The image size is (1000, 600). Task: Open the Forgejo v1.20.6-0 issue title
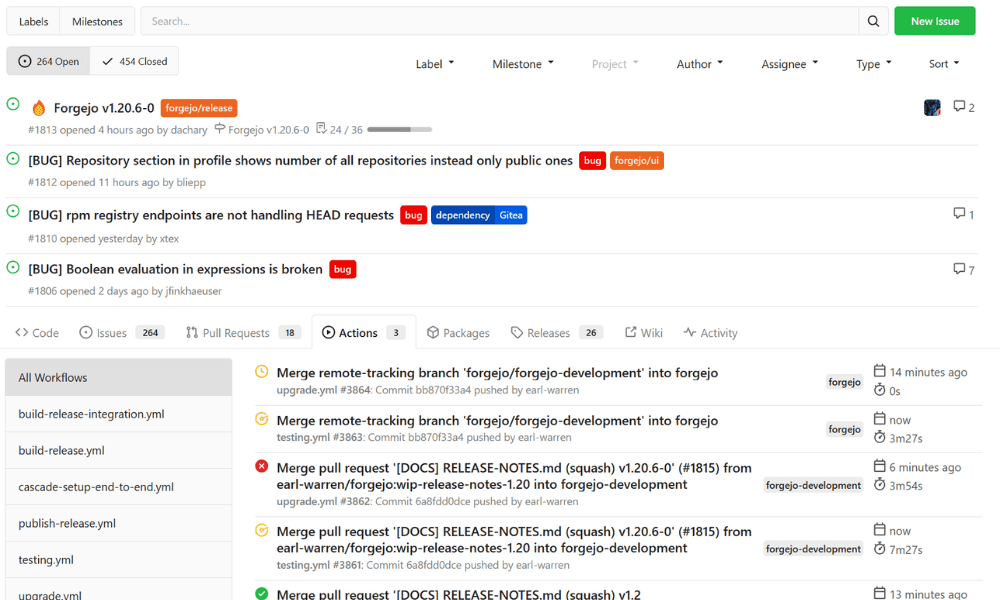[x=104, y=108]
